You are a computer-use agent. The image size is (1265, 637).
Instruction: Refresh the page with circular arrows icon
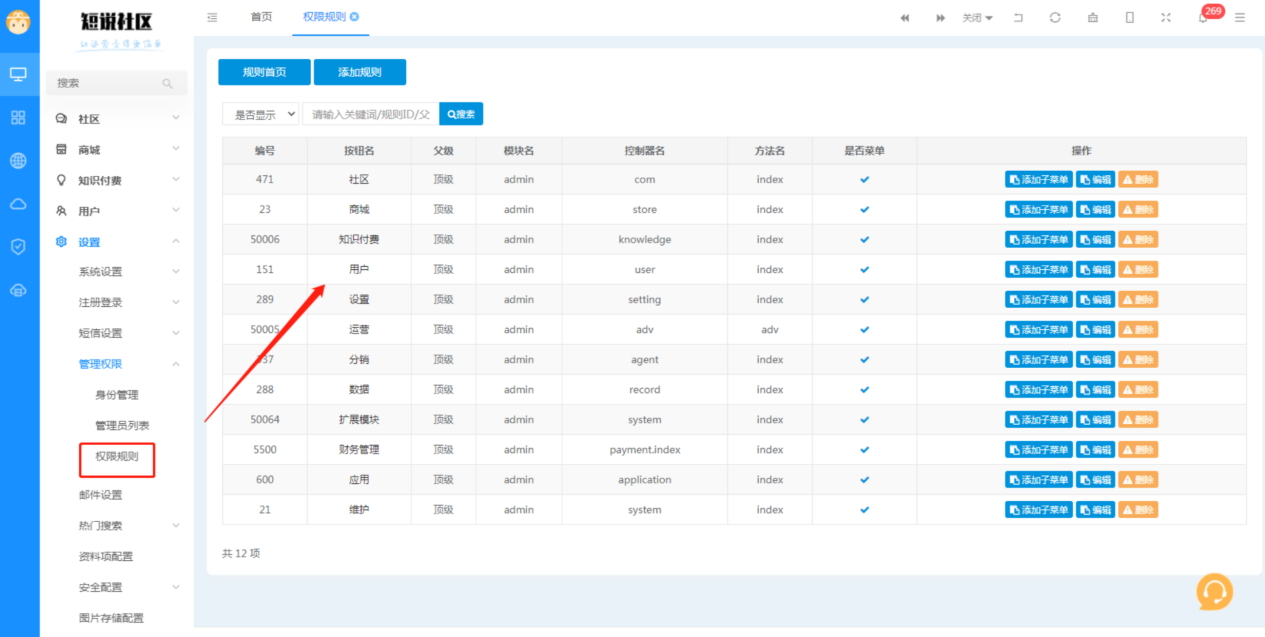1055,18
